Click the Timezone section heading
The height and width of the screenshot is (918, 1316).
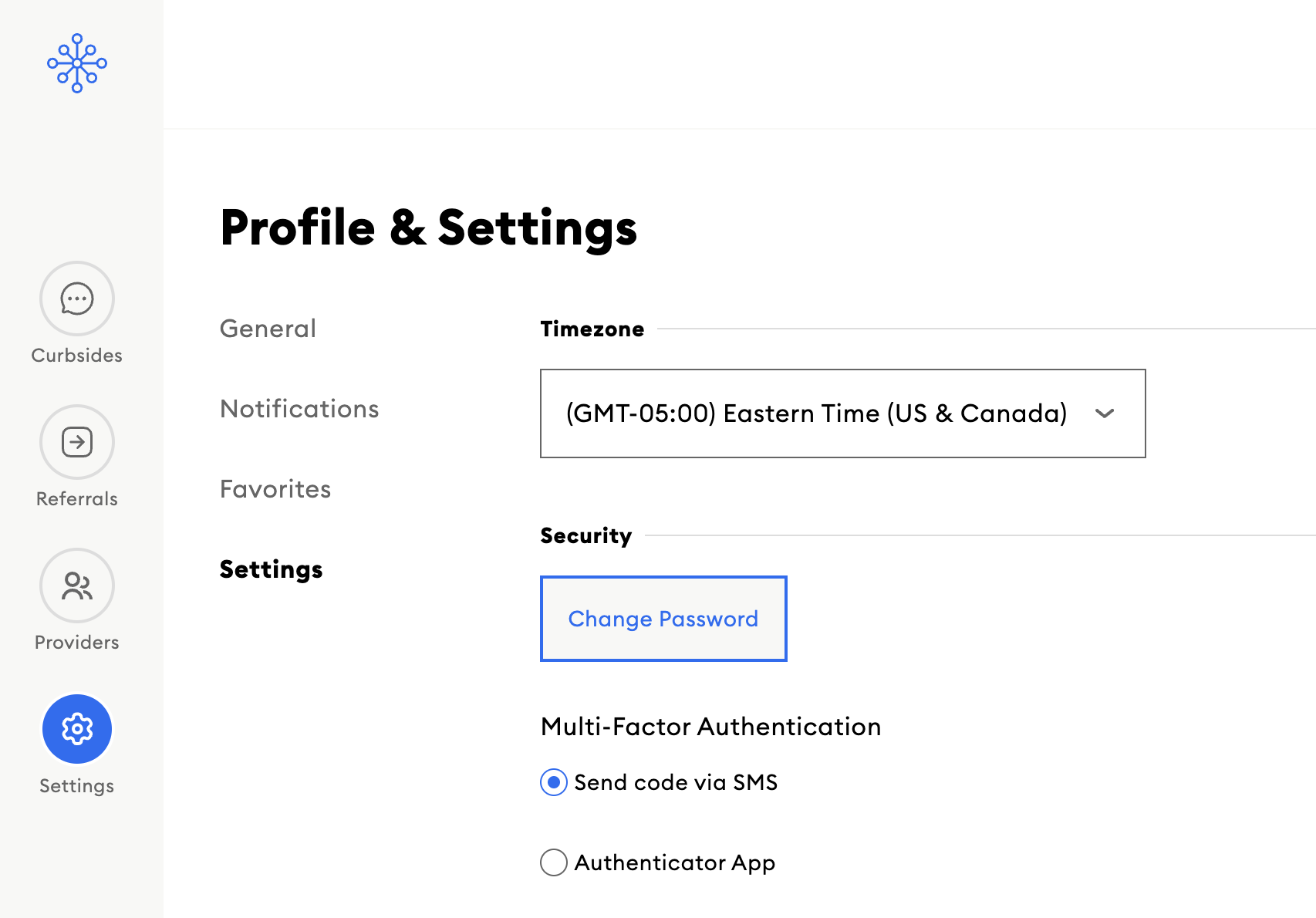tap(592, 329)
